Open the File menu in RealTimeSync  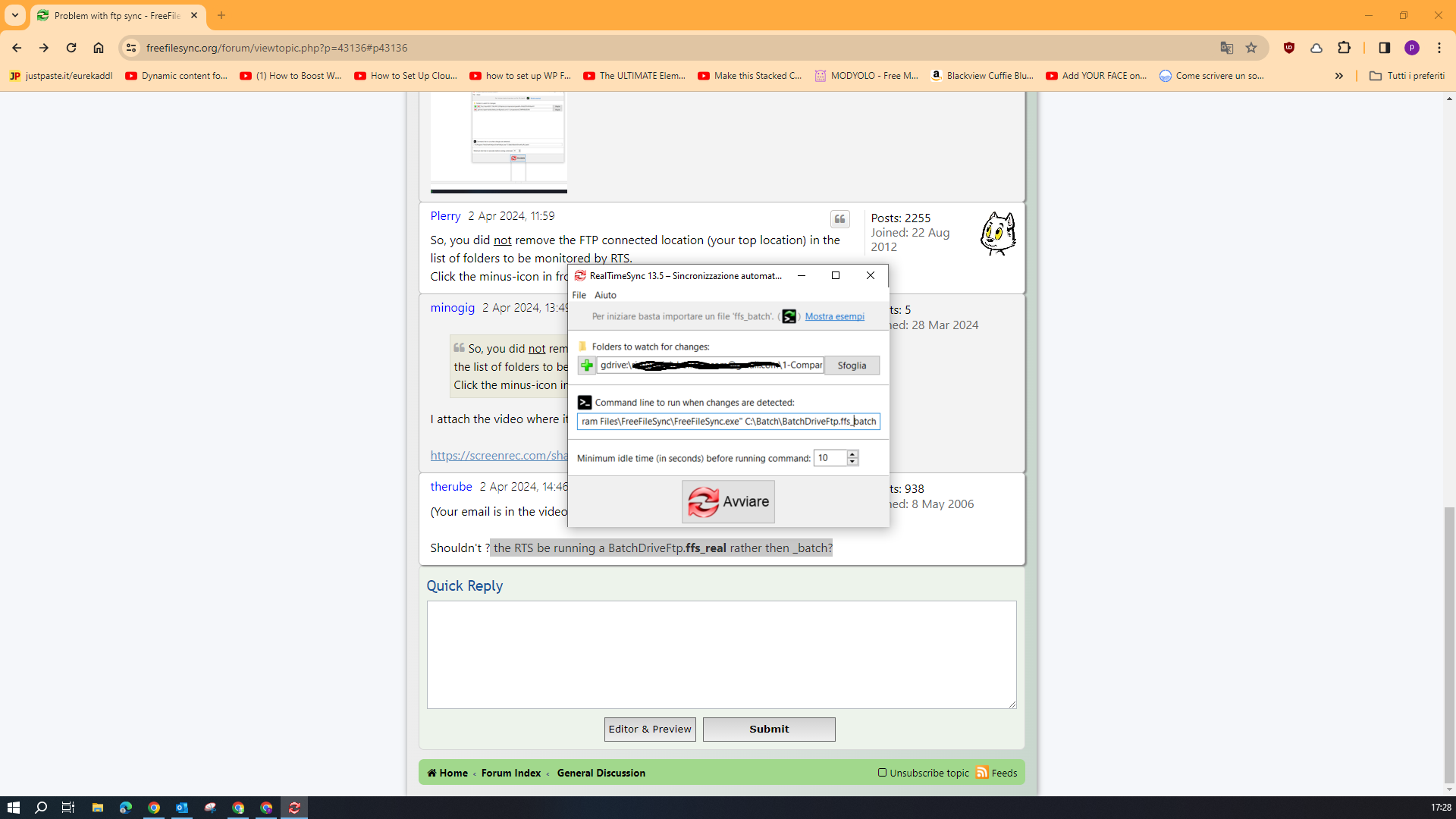click(x=579, y=295)
